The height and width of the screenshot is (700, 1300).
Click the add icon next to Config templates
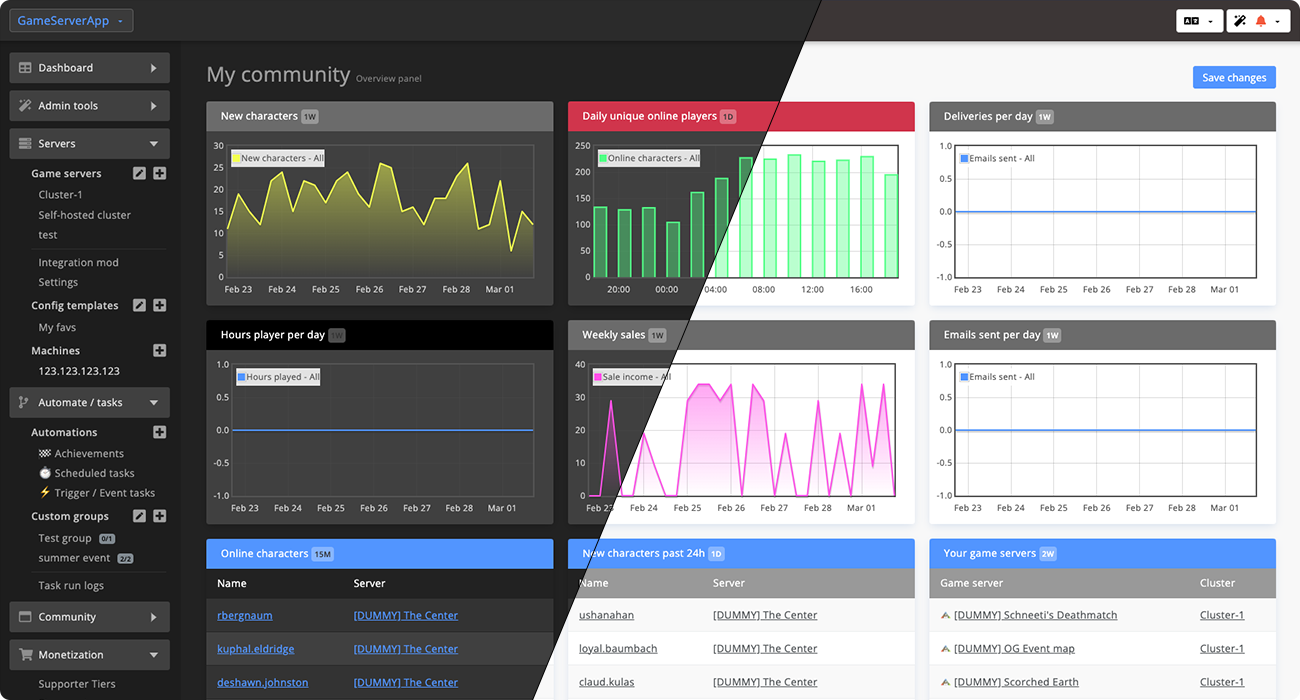point(159,305)
